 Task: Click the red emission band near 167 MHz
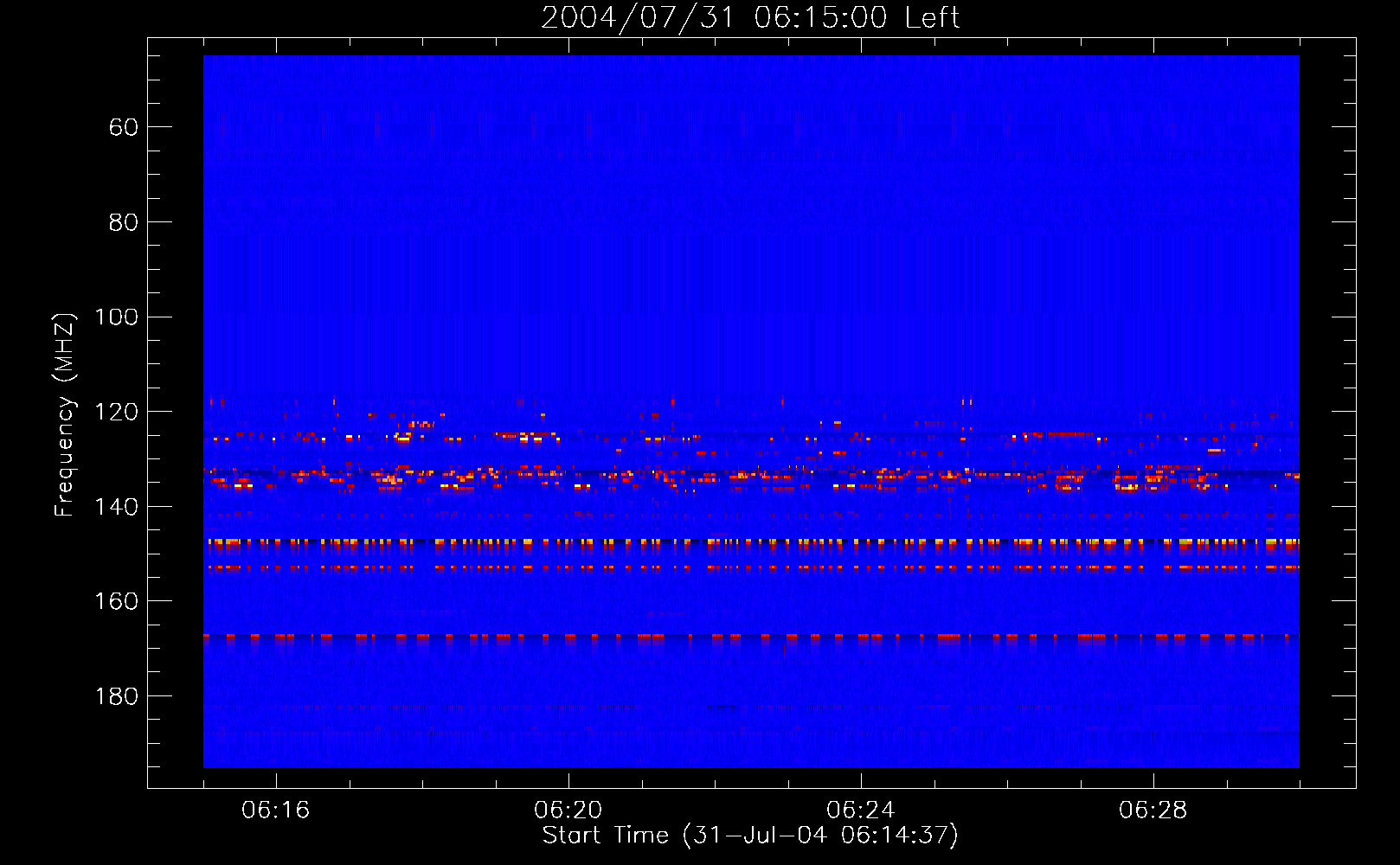751,638
